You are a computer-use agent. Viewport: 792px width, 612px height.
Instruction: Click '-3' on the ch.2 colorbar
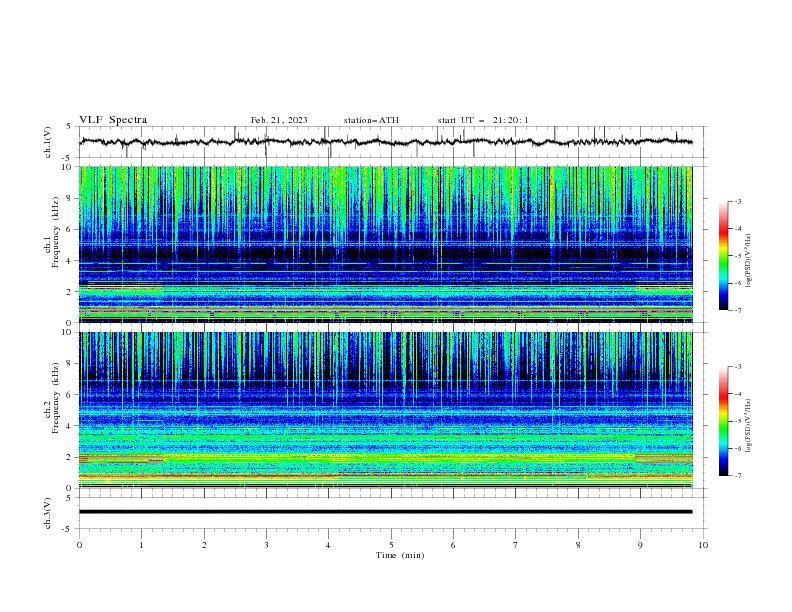point(738,367)
